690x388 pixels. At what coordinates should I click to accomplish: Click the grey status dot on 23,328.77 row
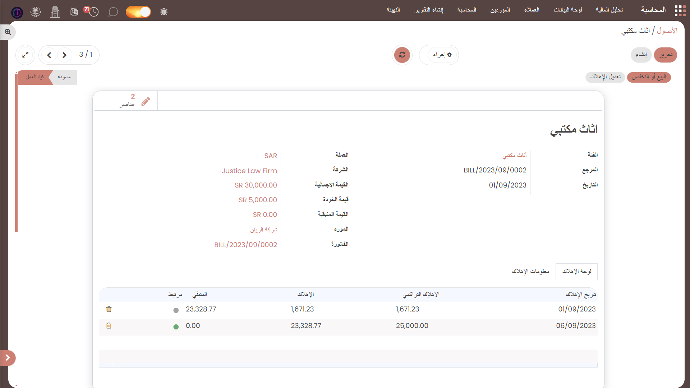point(176,310)
